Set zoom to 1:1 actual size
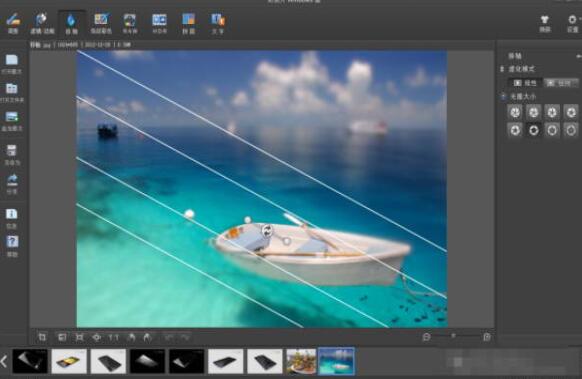 (114, 337)
